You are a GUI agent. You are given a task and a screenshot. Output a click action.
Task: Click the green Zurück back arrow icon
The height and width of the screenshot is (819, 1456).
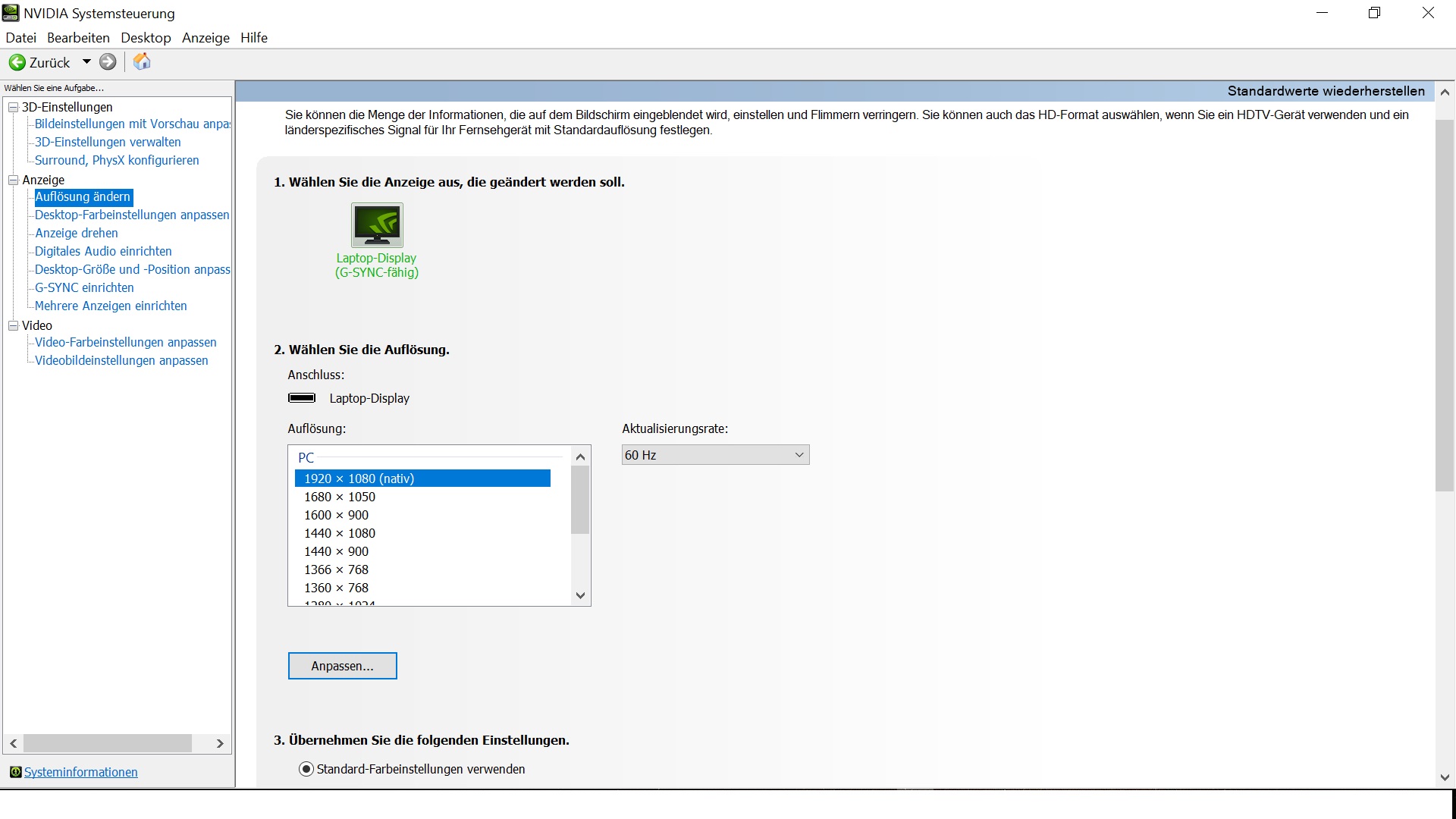click(17, 62)
